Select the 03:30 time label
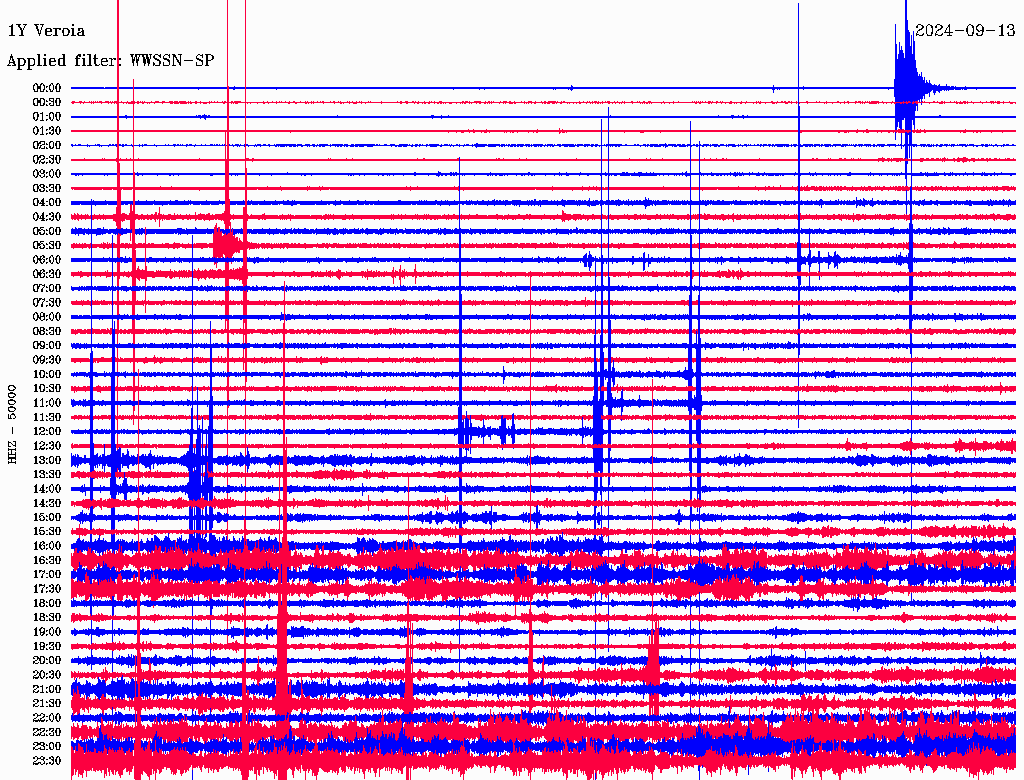The image size is (1024, 780). coord(47,188)
